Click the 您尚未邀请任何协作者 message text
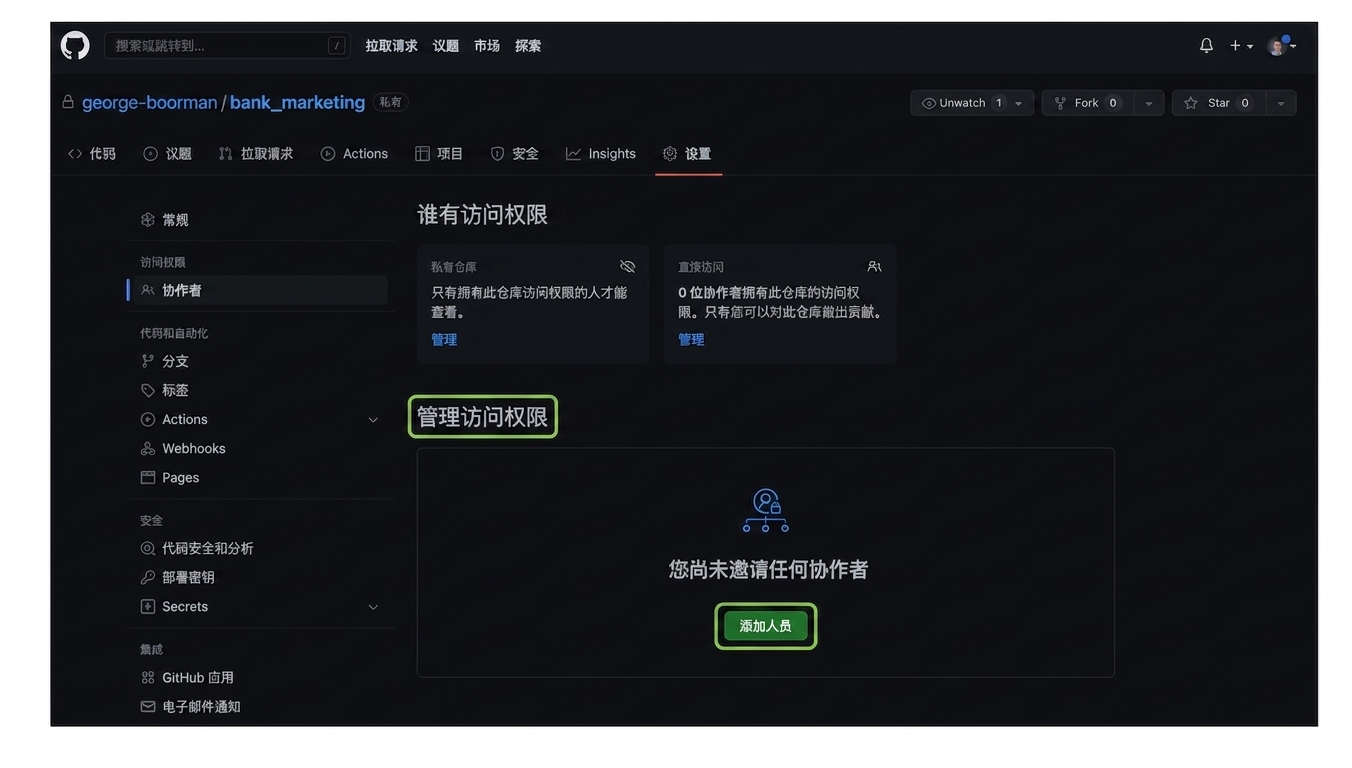The width and height of the screenshot is (1352, 768). pos(768,569)
